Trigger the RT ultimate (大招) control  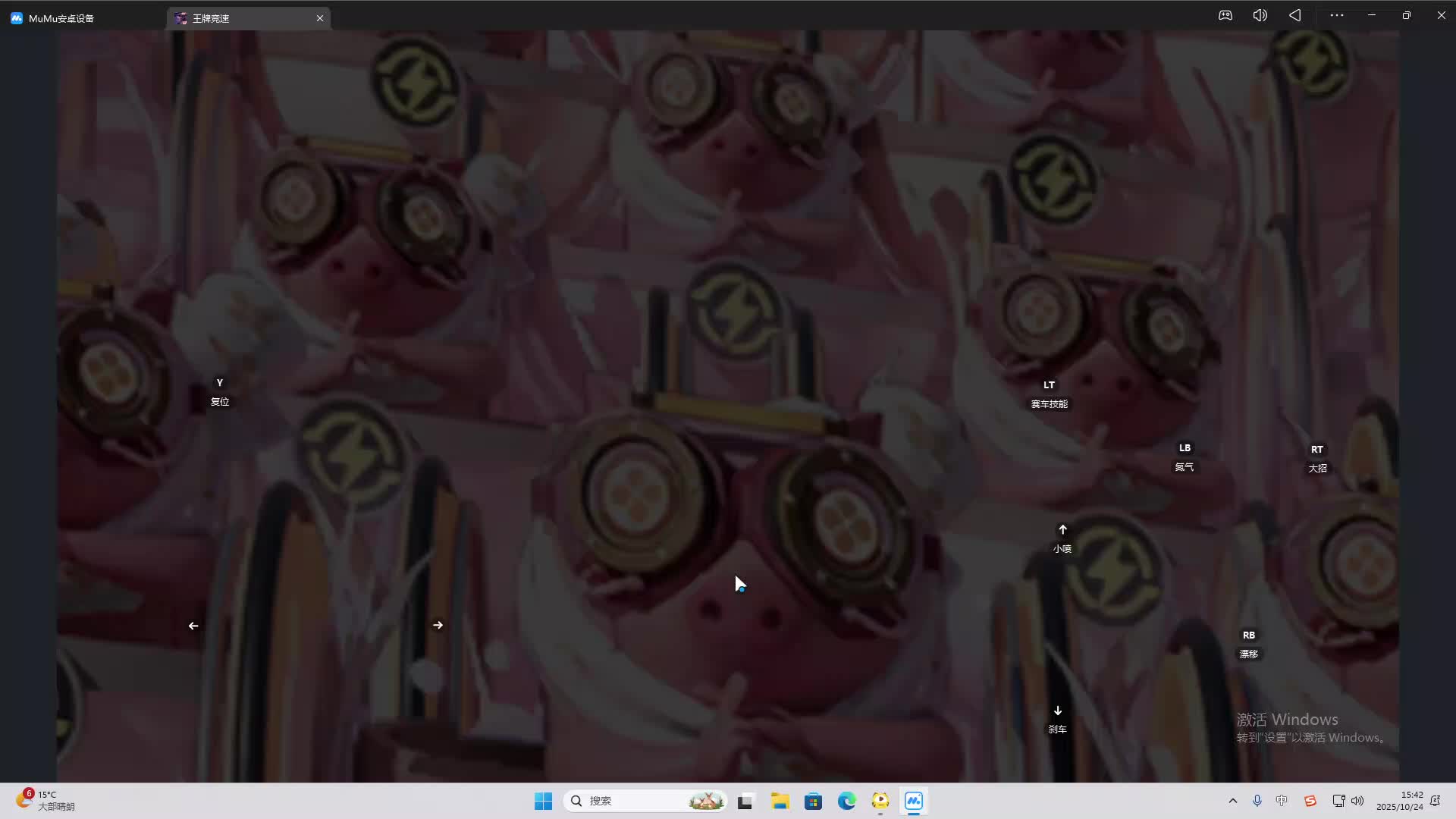[x=1317, y=458]
